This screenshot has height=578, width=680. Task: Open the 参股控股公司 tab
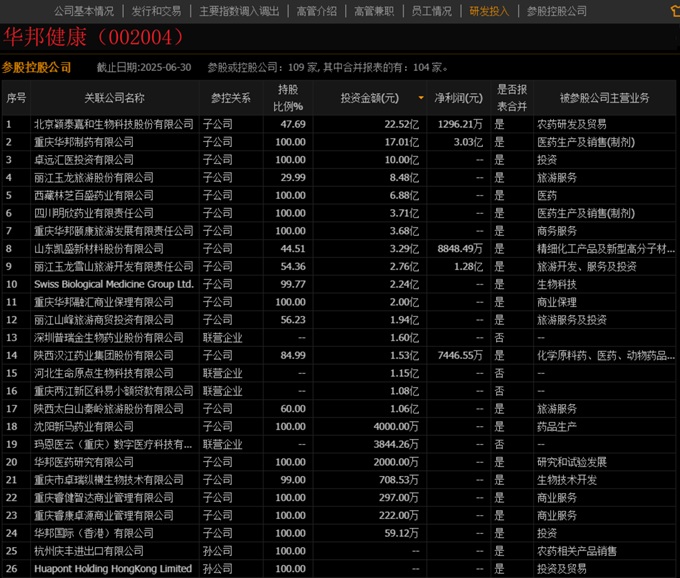click(x=556, y=11)
